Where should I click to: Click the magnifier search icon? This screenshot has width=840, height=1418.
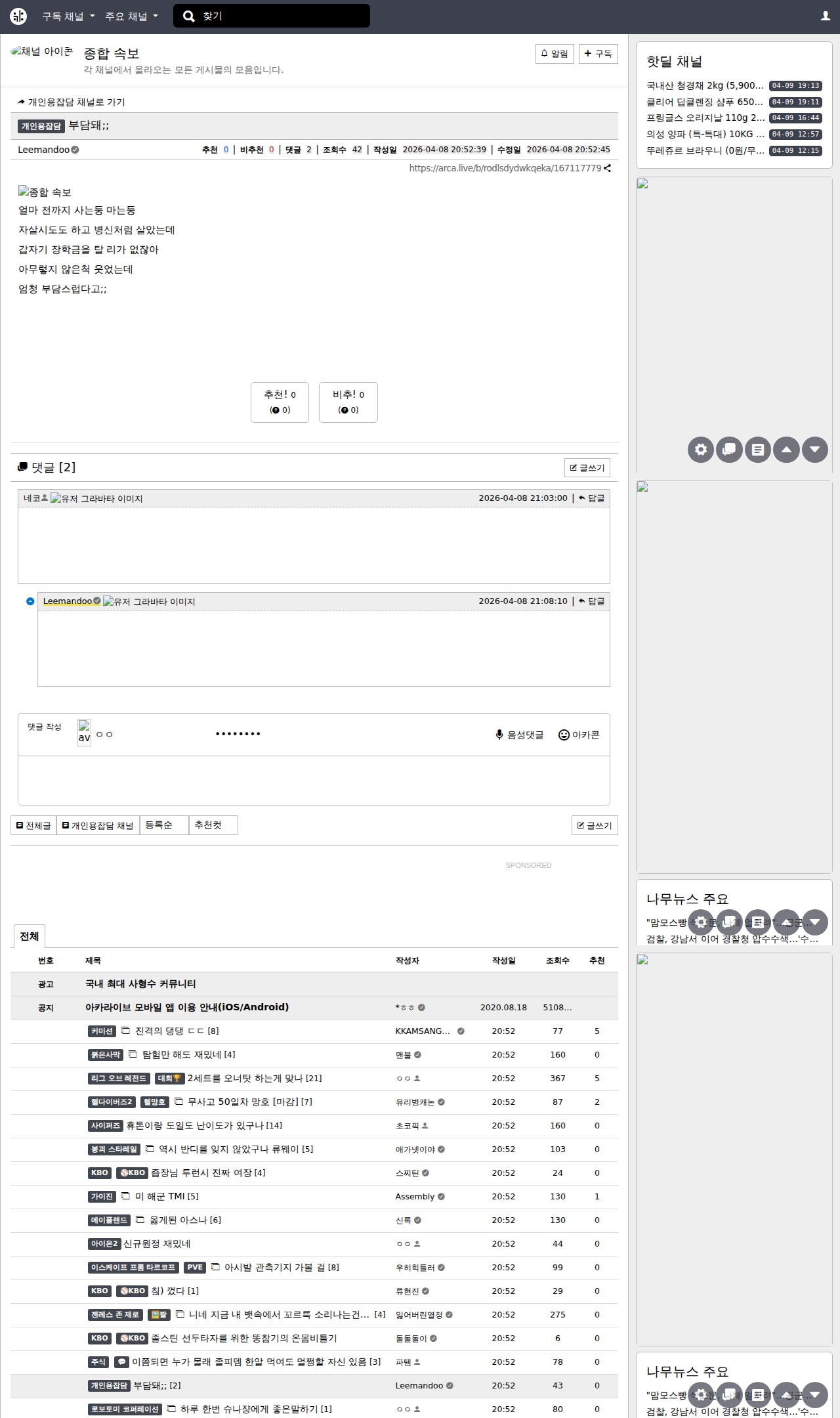[x=189, y=16]
